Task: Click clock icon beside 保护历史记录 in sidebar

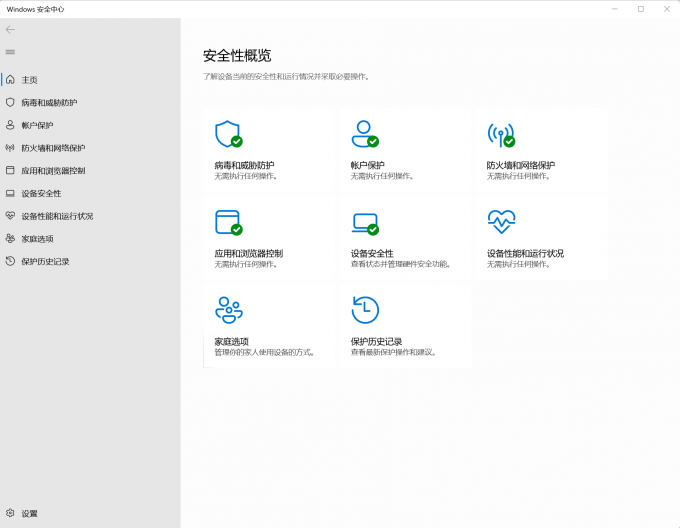Action: coord(10,261)
